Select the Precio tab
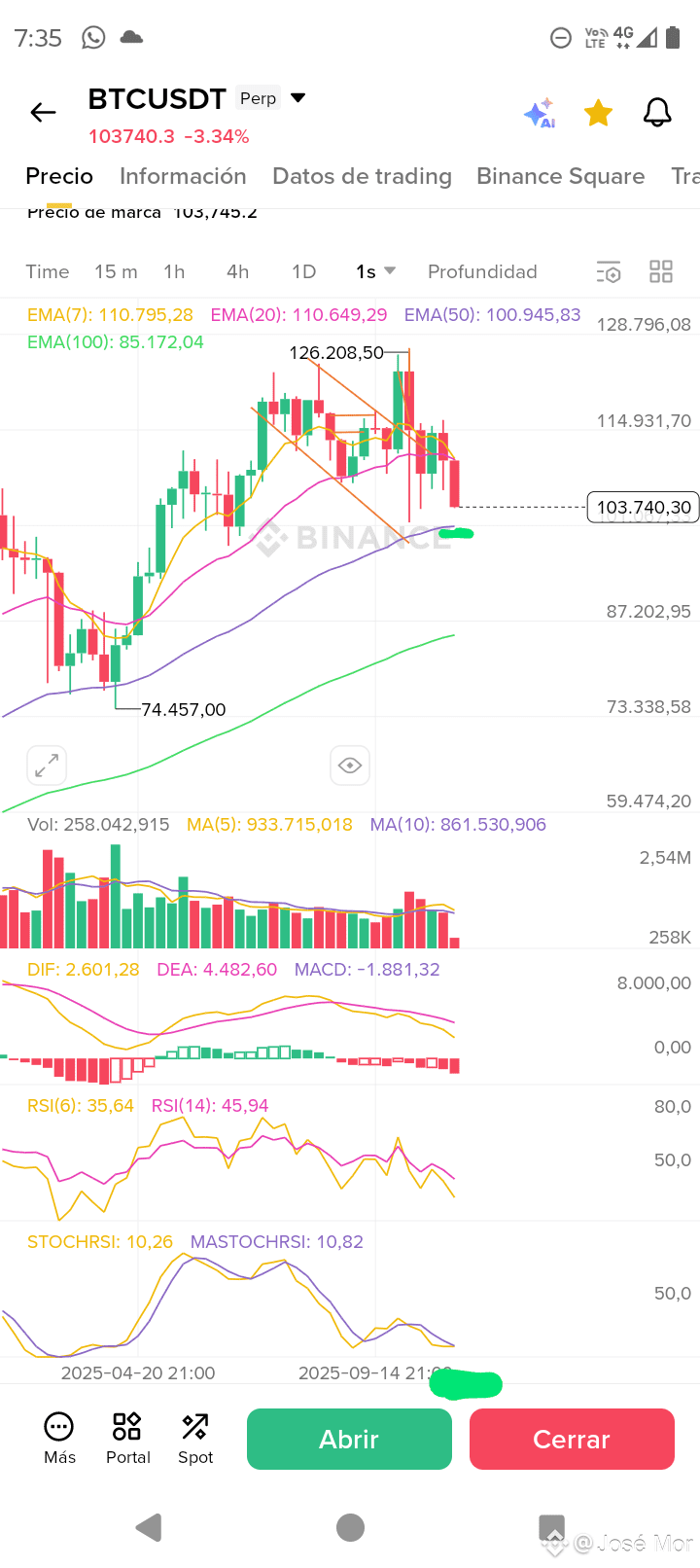 (59, 176)
